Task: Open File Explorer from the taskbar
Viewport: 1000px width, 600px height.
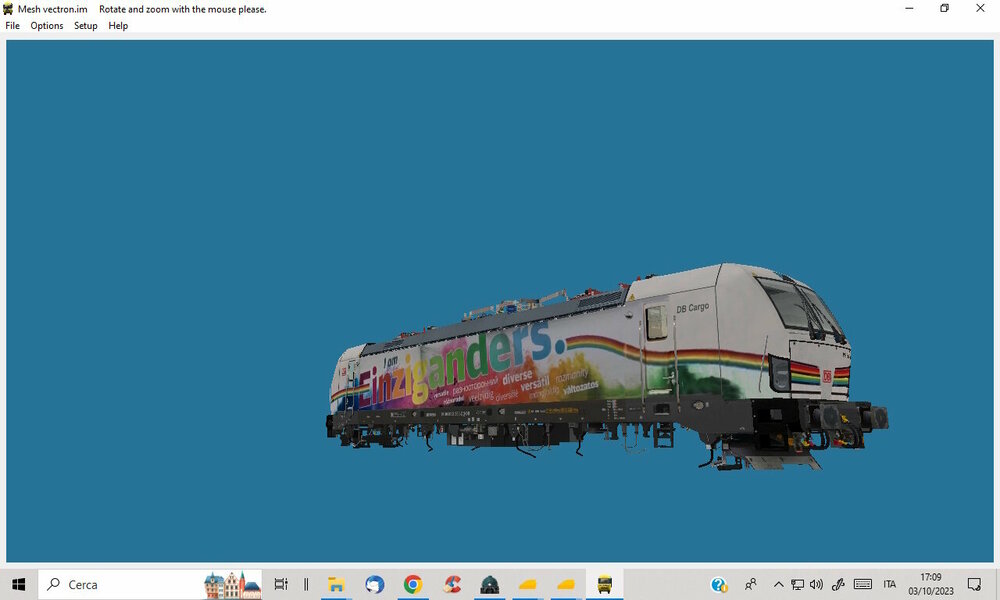Action: click(336, 584)
